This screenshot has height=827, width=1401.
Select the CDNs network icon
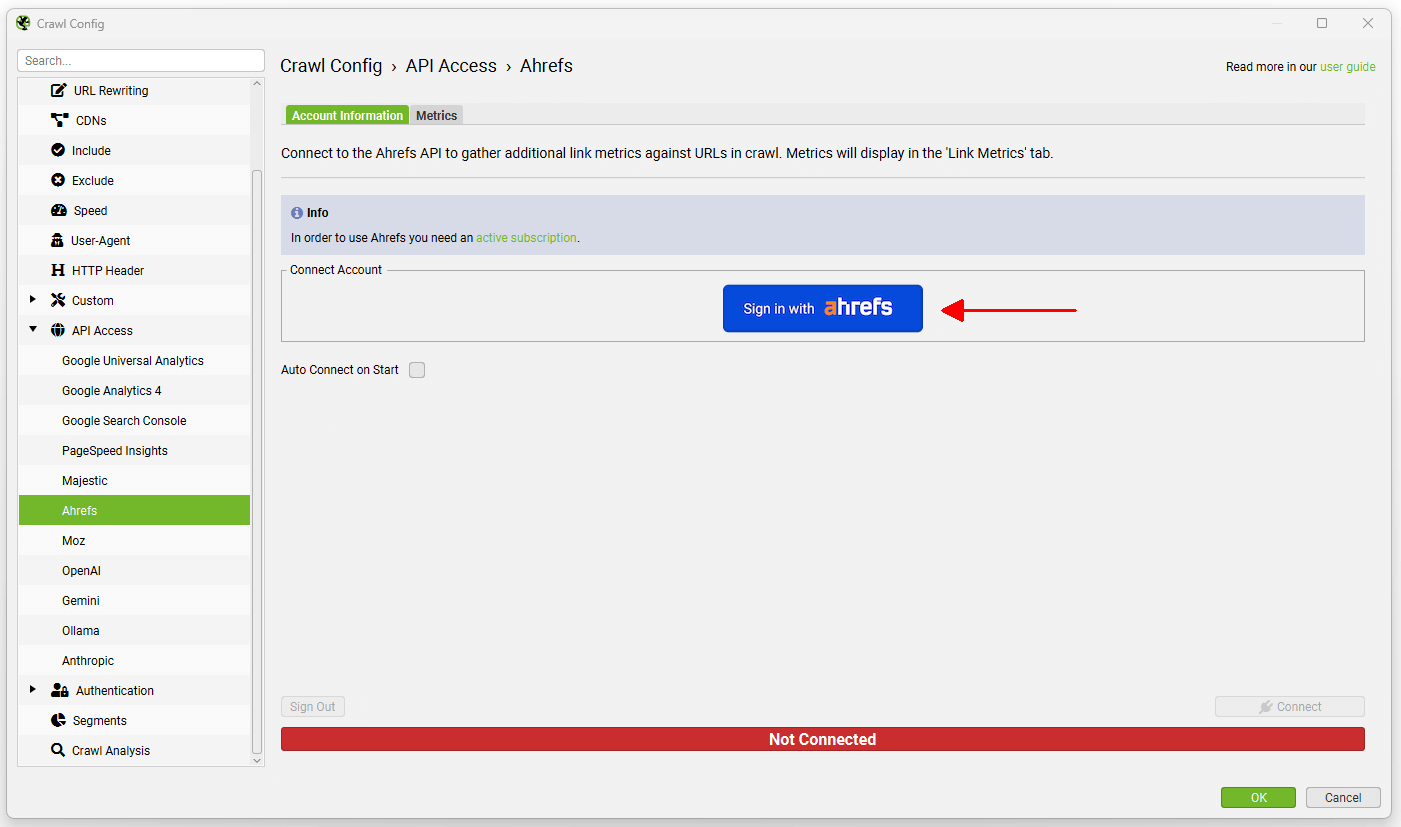coord(59,120)
